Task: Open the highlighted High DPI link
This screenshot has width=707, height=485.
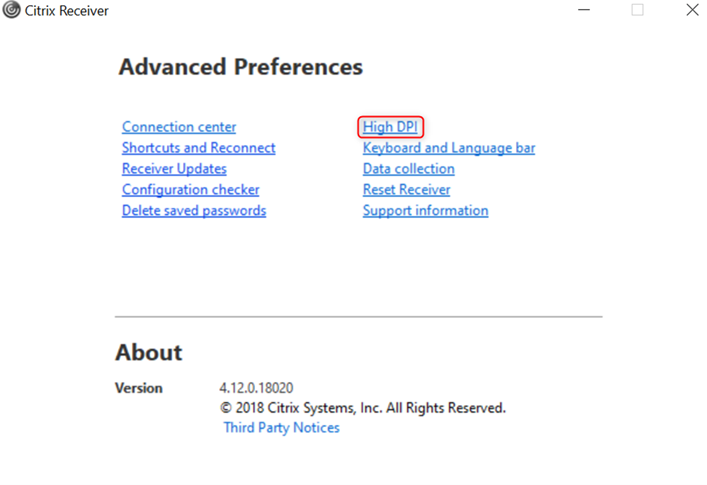Action: click(390, 127)
